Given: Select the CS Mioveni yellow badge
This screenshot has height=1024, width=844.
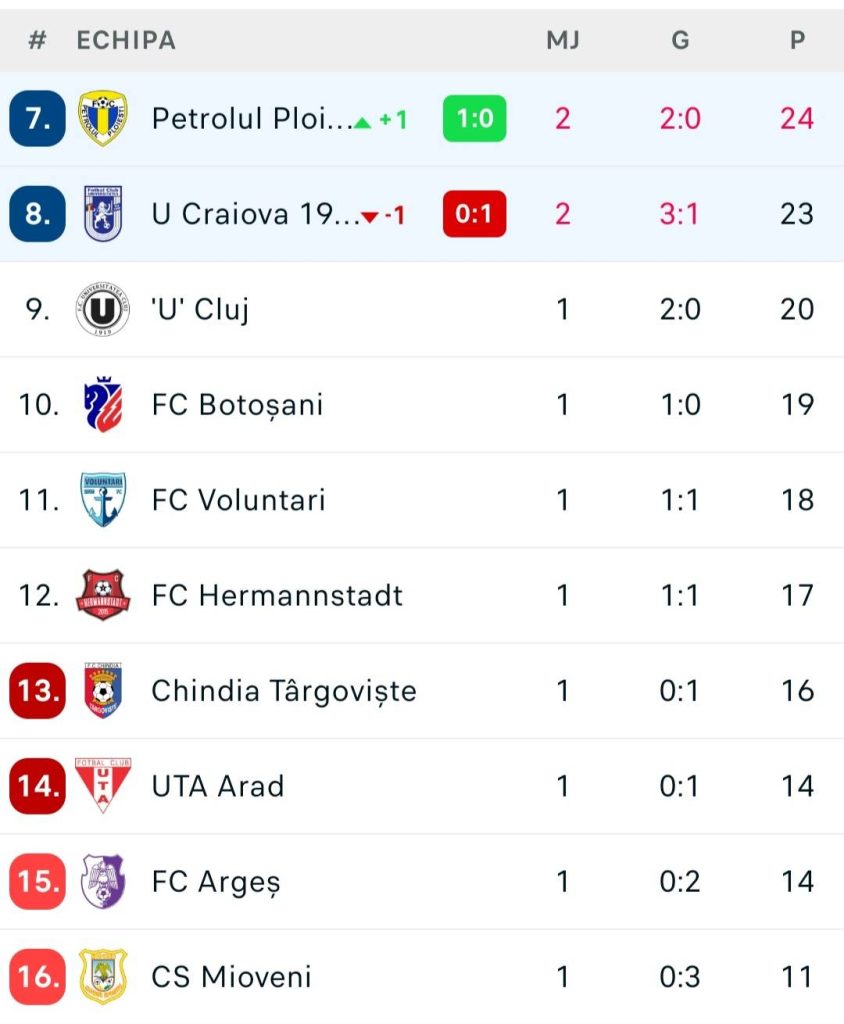Looking at the screenshot, I should 103,977.
